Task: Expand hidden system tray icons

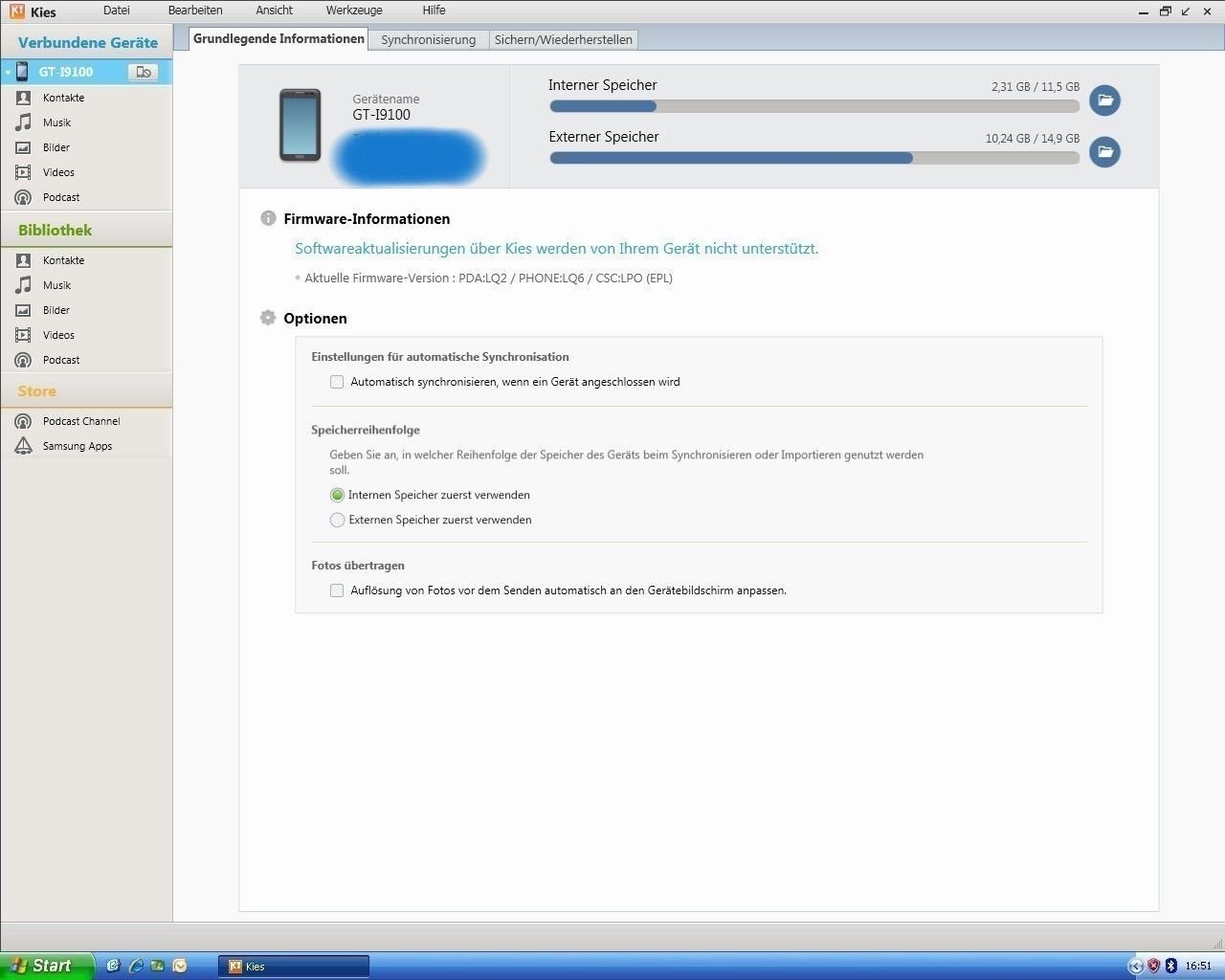Action: coord(1136,966)
